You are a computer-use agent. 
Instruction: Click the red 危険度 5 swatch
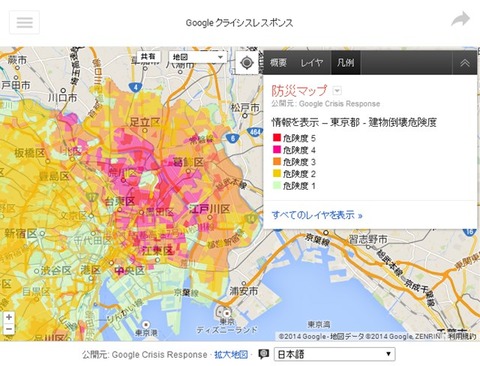click(277, 137)
